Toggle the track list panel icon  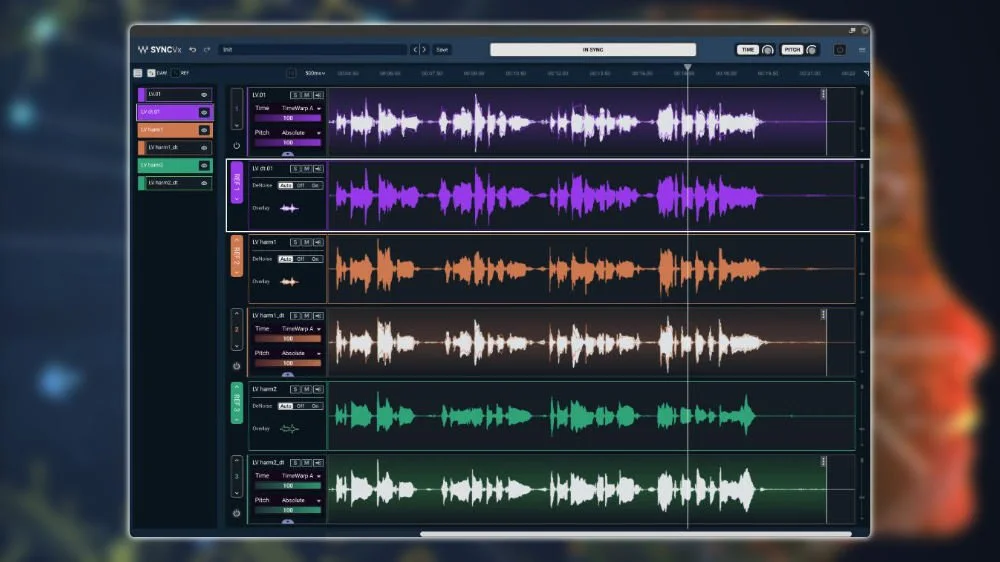(138, 73)
